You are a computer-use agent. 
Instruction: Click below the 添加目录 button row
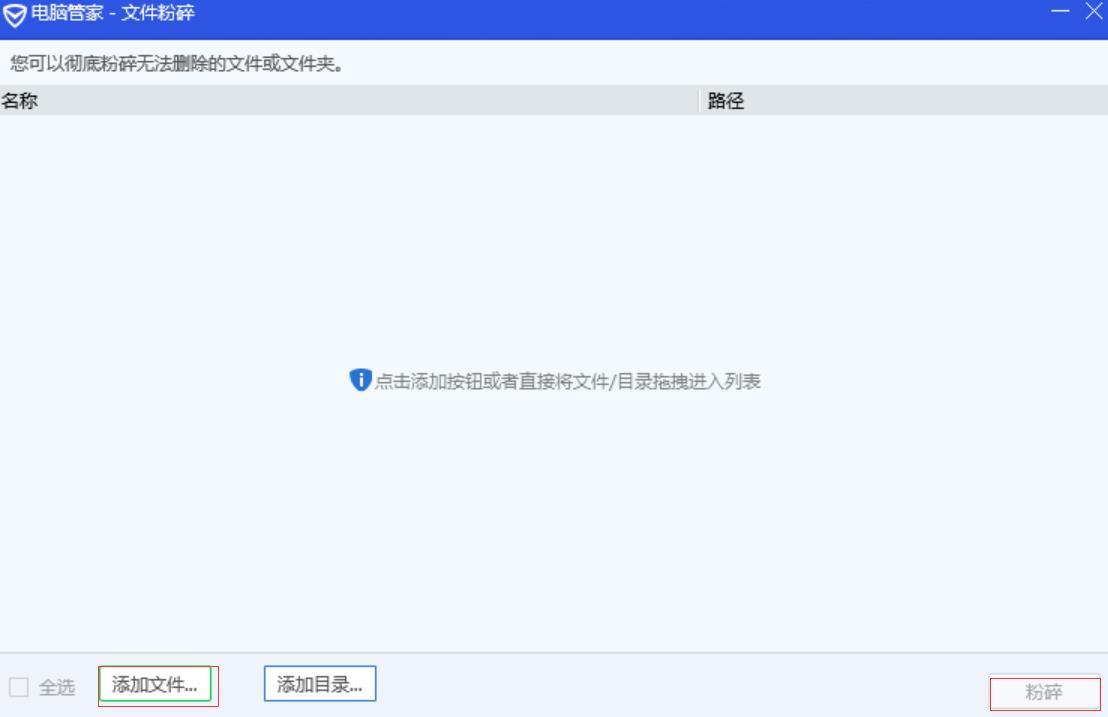point(319,710)
